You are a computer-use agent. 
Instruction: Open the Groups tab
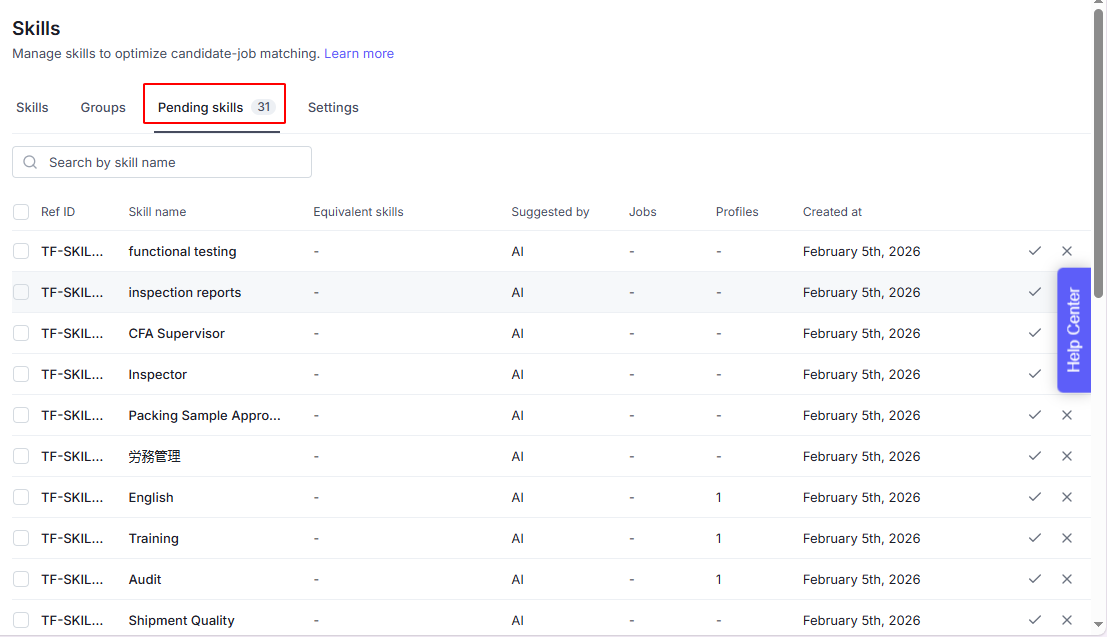click(x=103, y=107)
